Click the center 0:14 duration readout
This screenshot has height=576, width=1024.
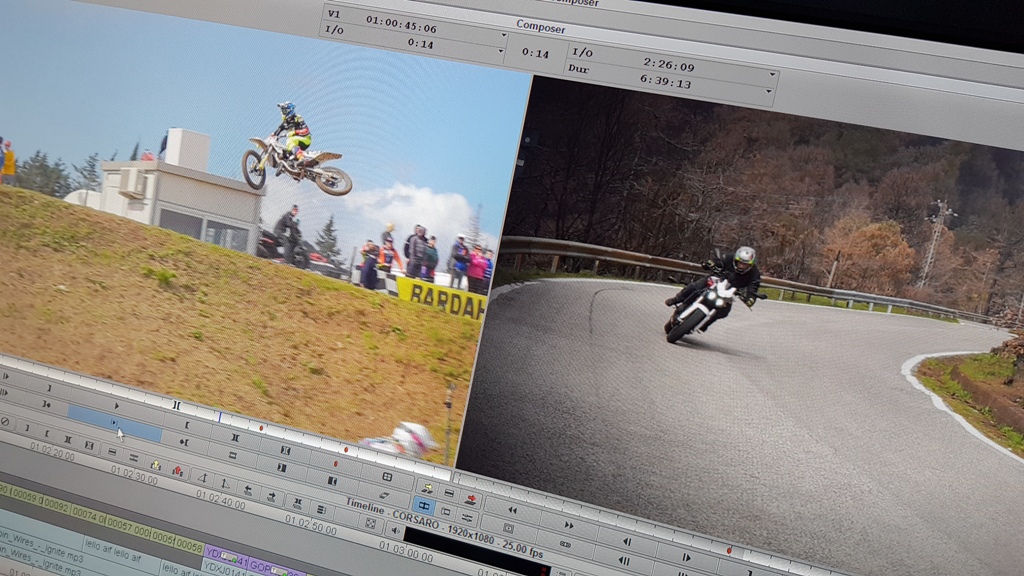(535, 53)
